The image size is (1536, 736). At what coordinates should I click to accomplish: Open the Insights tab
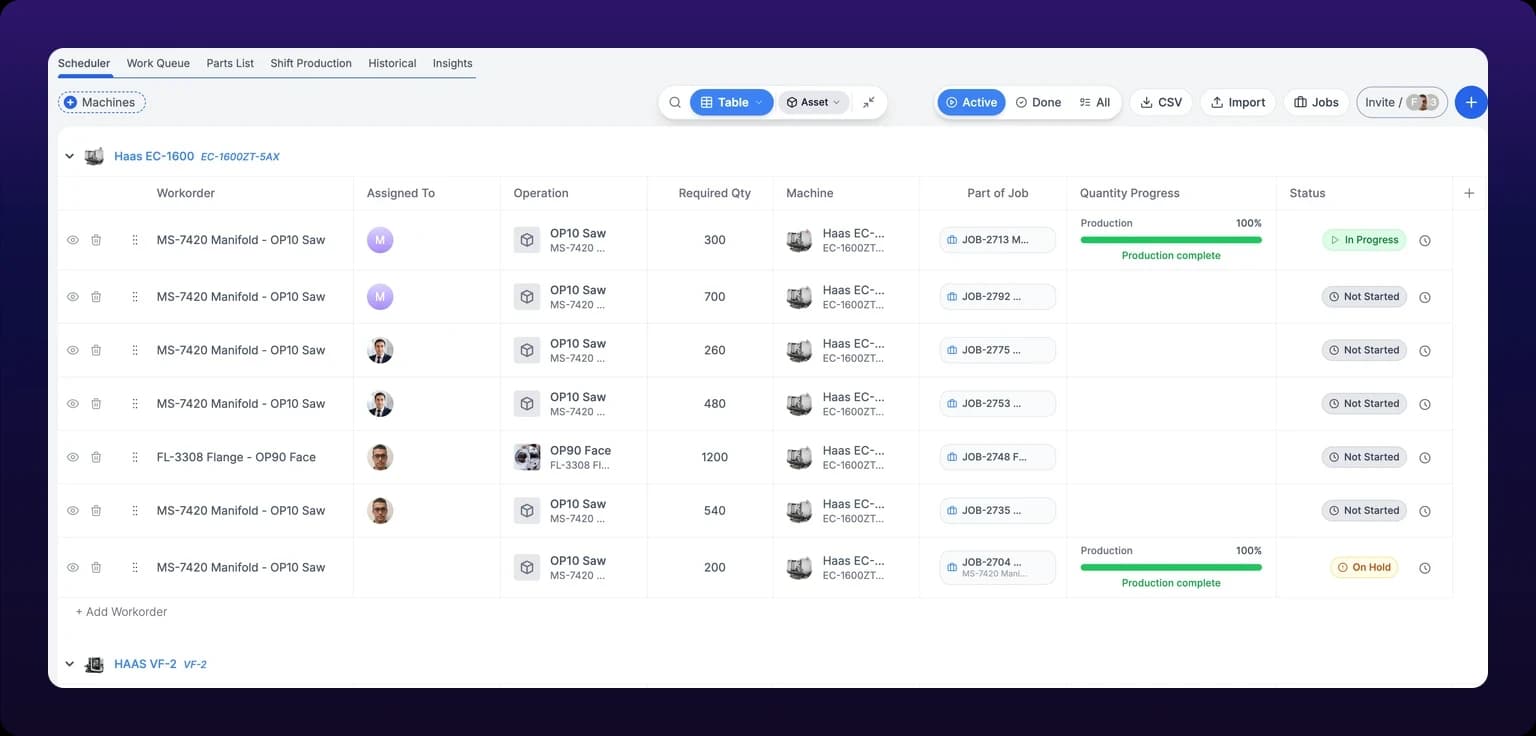pos(452,63)
